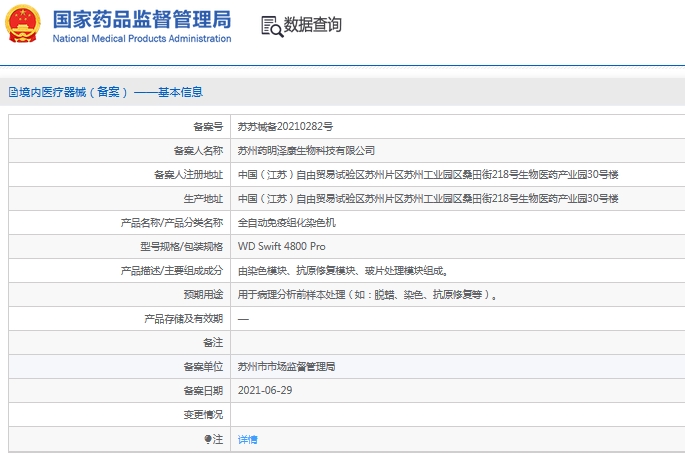Image resolution: width=685 pixels, height=457 pixels.
Task: Click the 备案号 row label
Action: pos(208,127)
